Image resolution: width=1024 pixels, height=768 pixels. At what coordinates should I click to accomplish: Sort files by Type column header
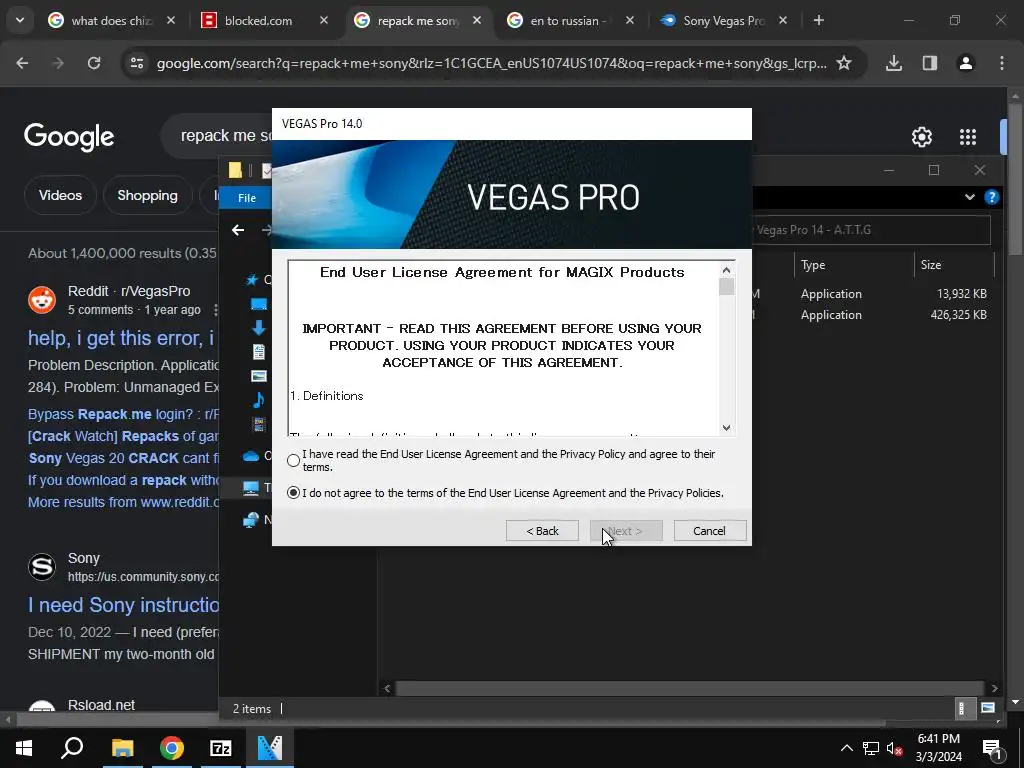coord(813,264)
